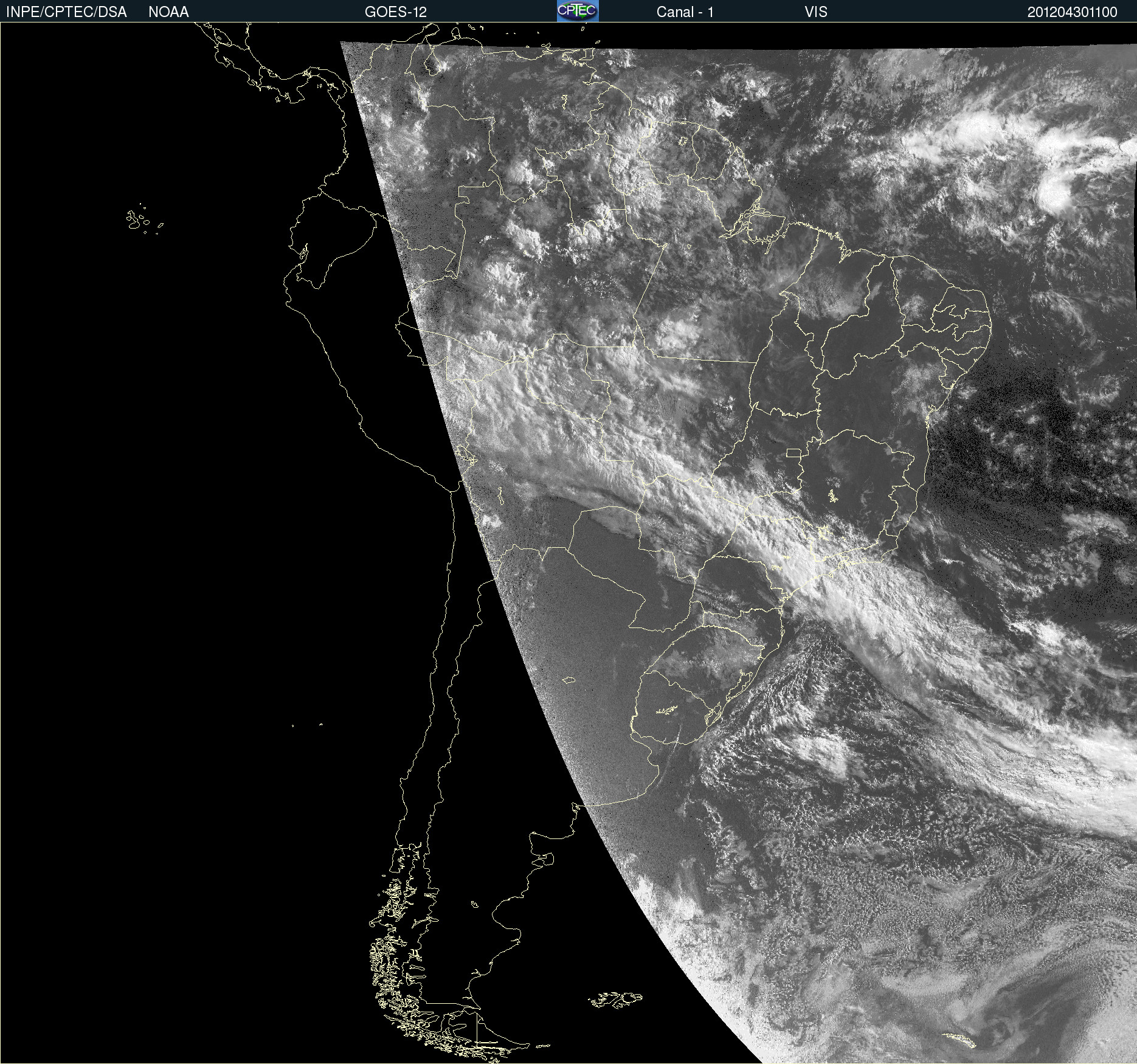The image size is (1137, 1064).
Task: Click the NOAA header text
Action: point(168,12)
